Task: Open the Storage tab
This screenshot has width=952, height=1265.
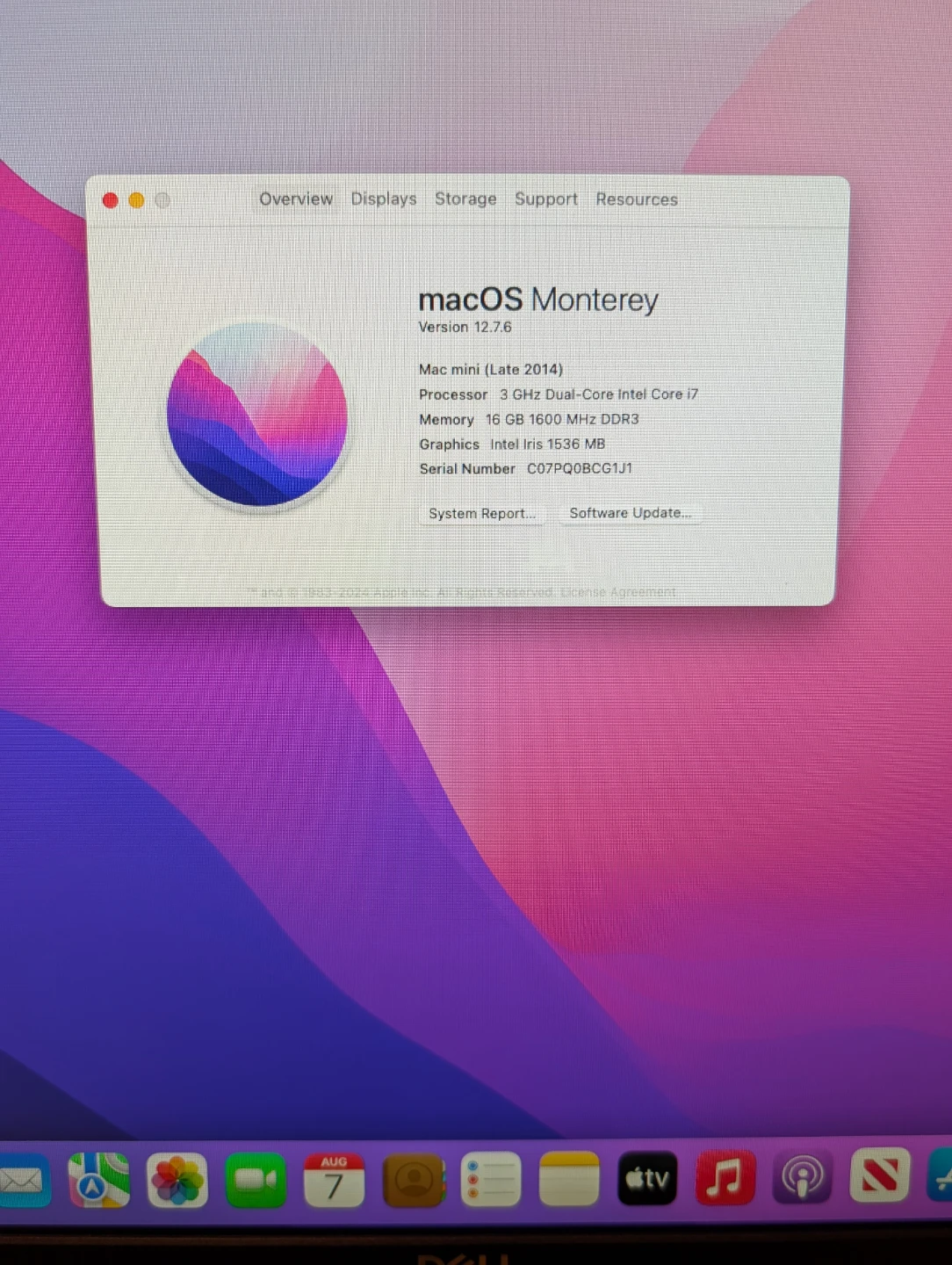Action: [x=465, y=199]
